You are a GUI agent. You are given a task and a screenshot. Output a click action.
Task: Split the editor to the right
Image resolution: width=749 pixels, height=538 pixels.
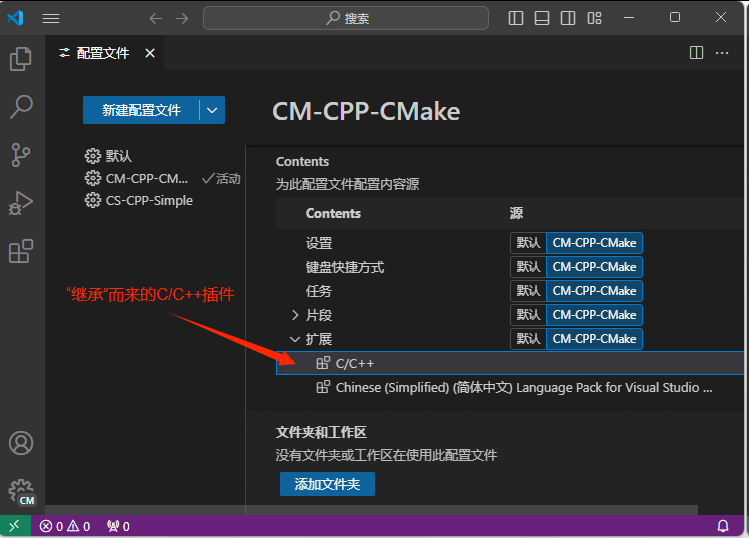pyautogui.click(x=696, y=53)
